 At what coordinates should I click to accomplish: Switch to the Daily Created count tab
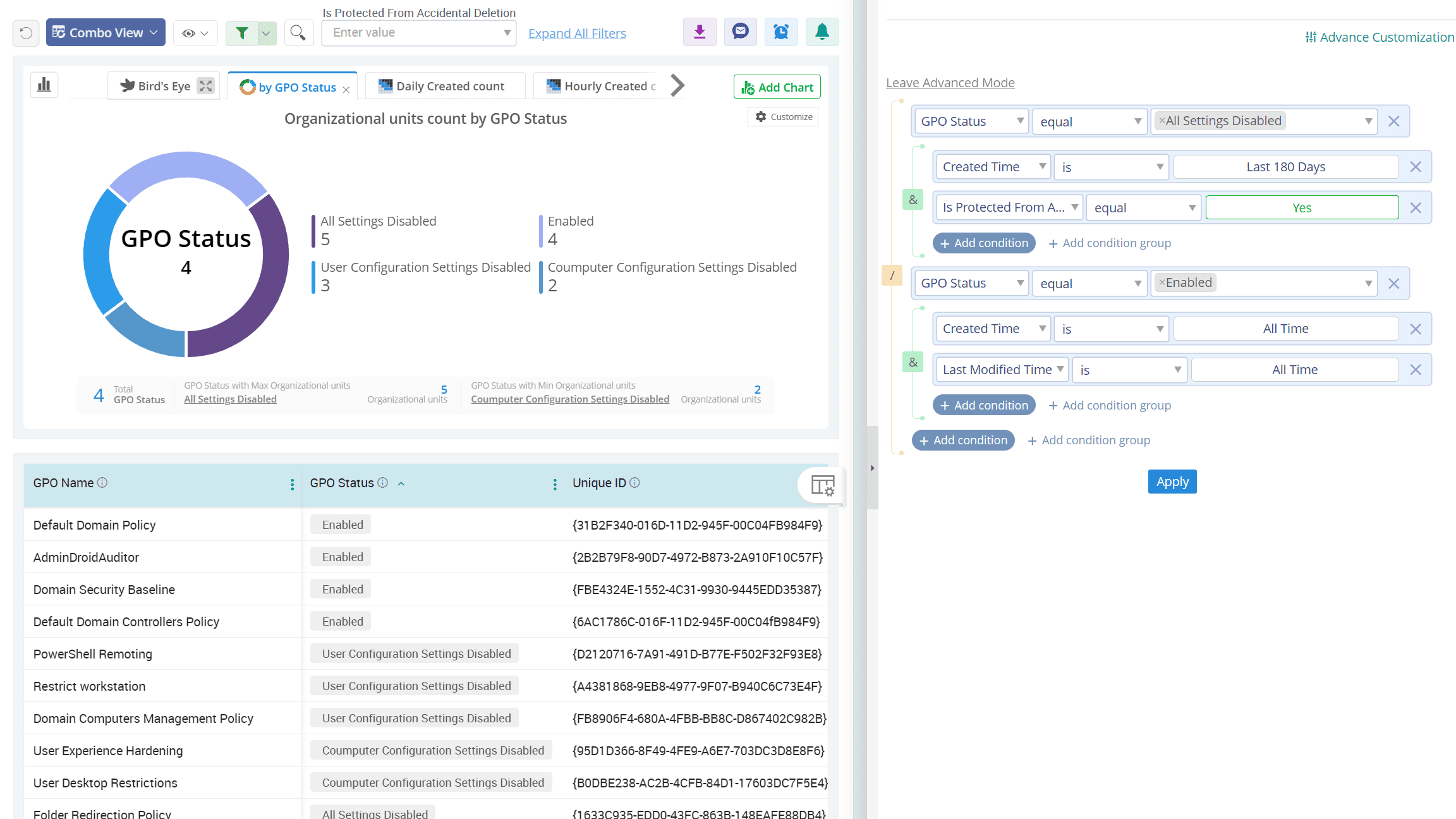(x=445, y=86)
